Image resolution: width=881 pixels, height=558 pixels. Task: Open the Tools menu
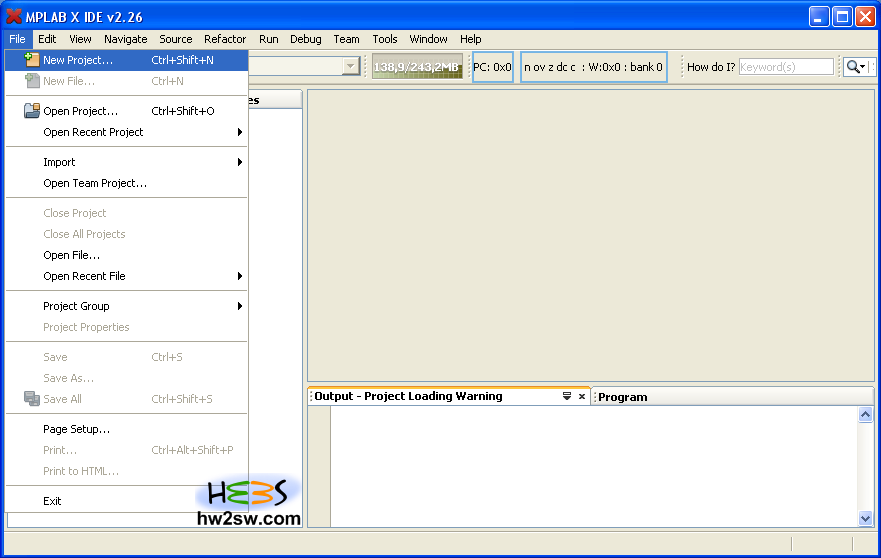pos(385,39)
